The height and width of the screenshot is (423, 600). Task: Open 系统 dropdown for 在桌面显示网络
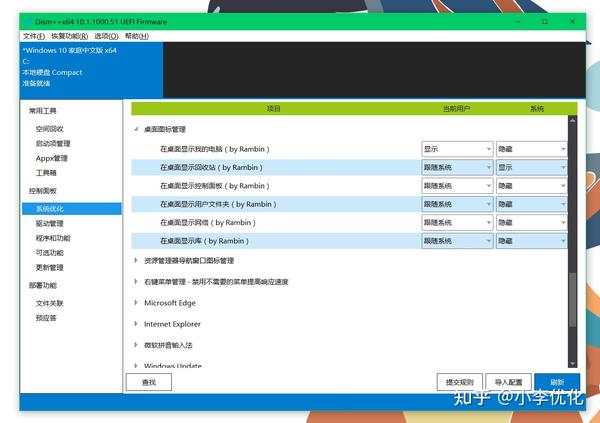[x=532, y=222]
